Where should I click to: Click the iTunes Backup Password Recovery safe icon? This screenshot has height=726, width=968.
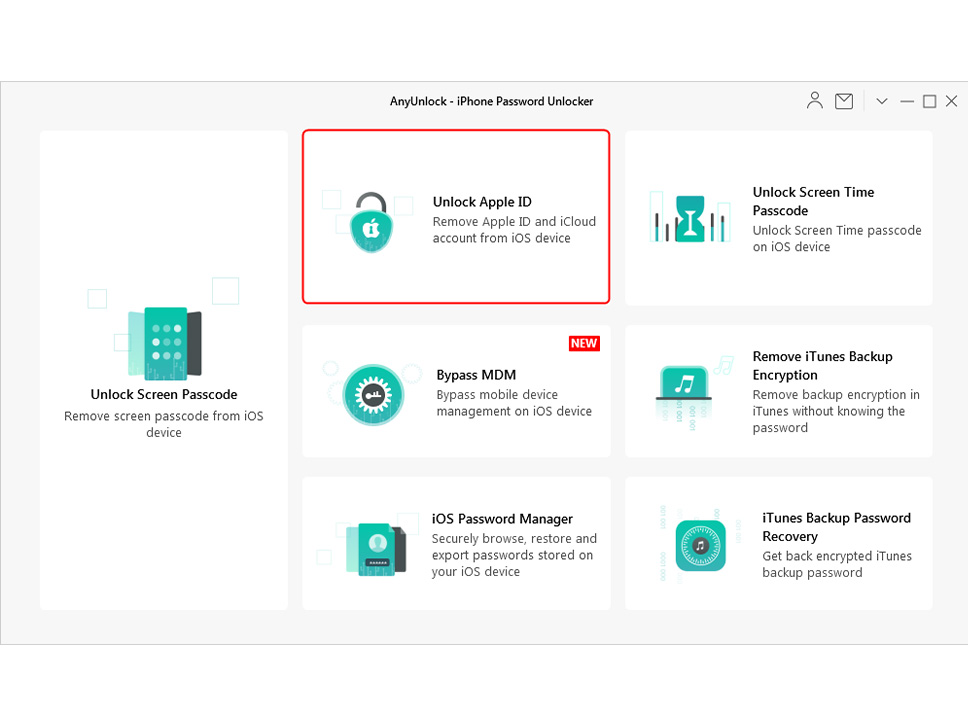(700, 546)
